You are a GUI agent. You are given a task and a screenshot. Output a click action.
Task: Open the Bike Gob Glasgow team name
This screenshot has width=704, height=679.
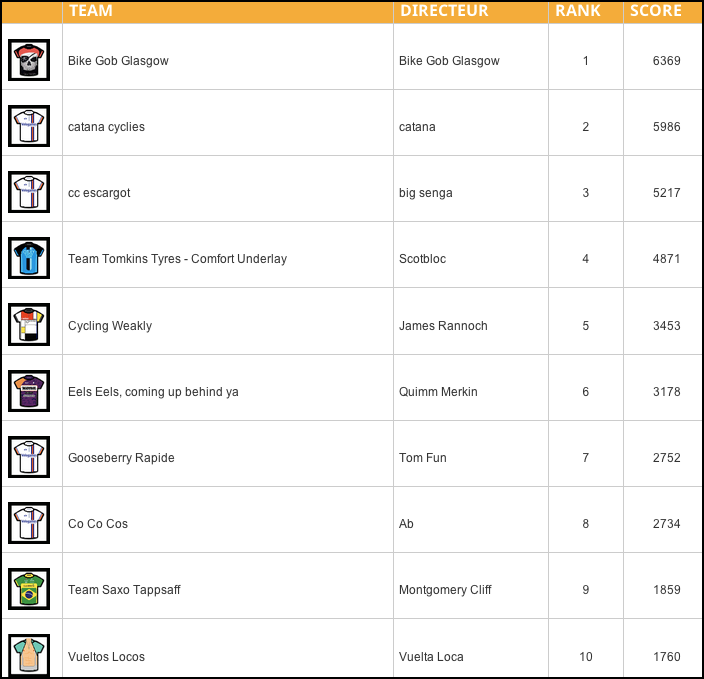coord(118,61)
